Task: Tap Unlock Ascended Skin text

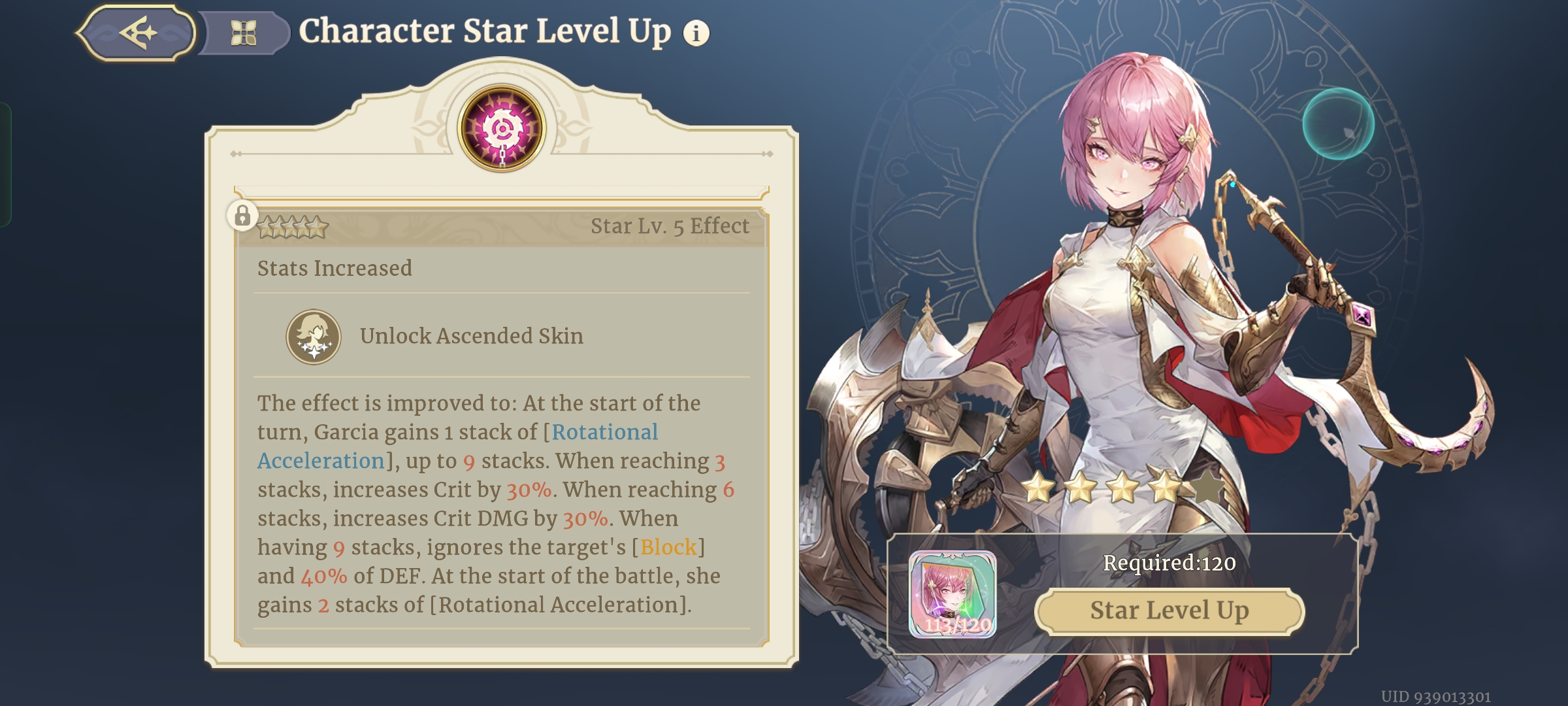Action: click(472, 336)
